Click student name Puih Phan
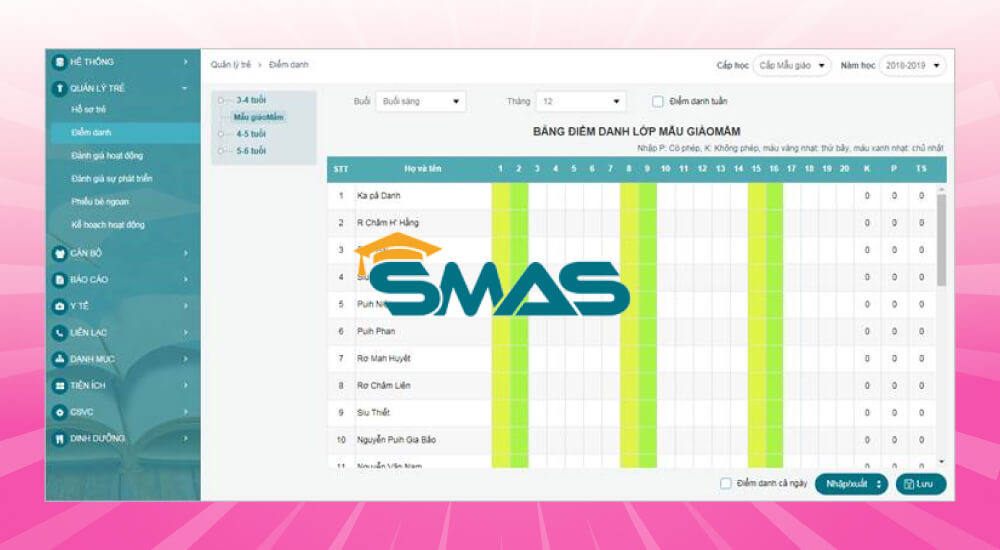The height and width of the screenshot is (550, 1000). click(x=376, y=331)
